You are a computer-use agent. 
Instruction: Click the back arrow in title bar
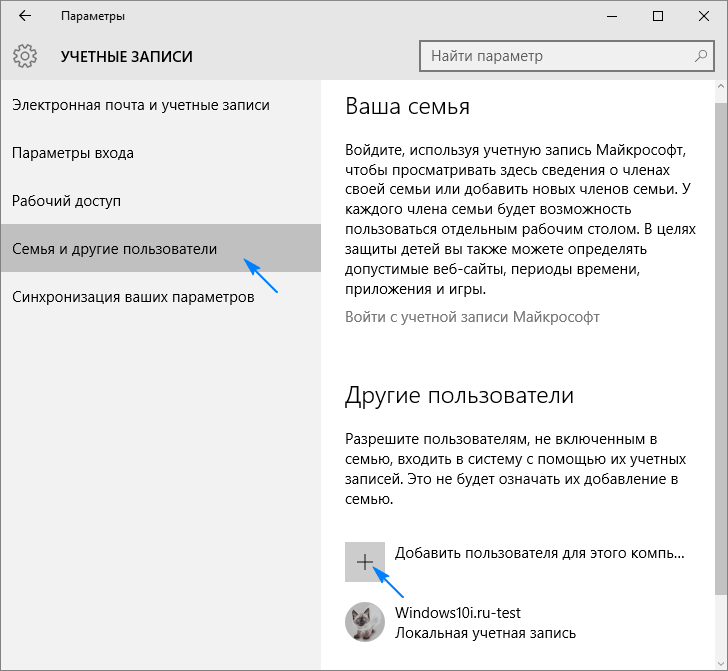tap(24, 17)
